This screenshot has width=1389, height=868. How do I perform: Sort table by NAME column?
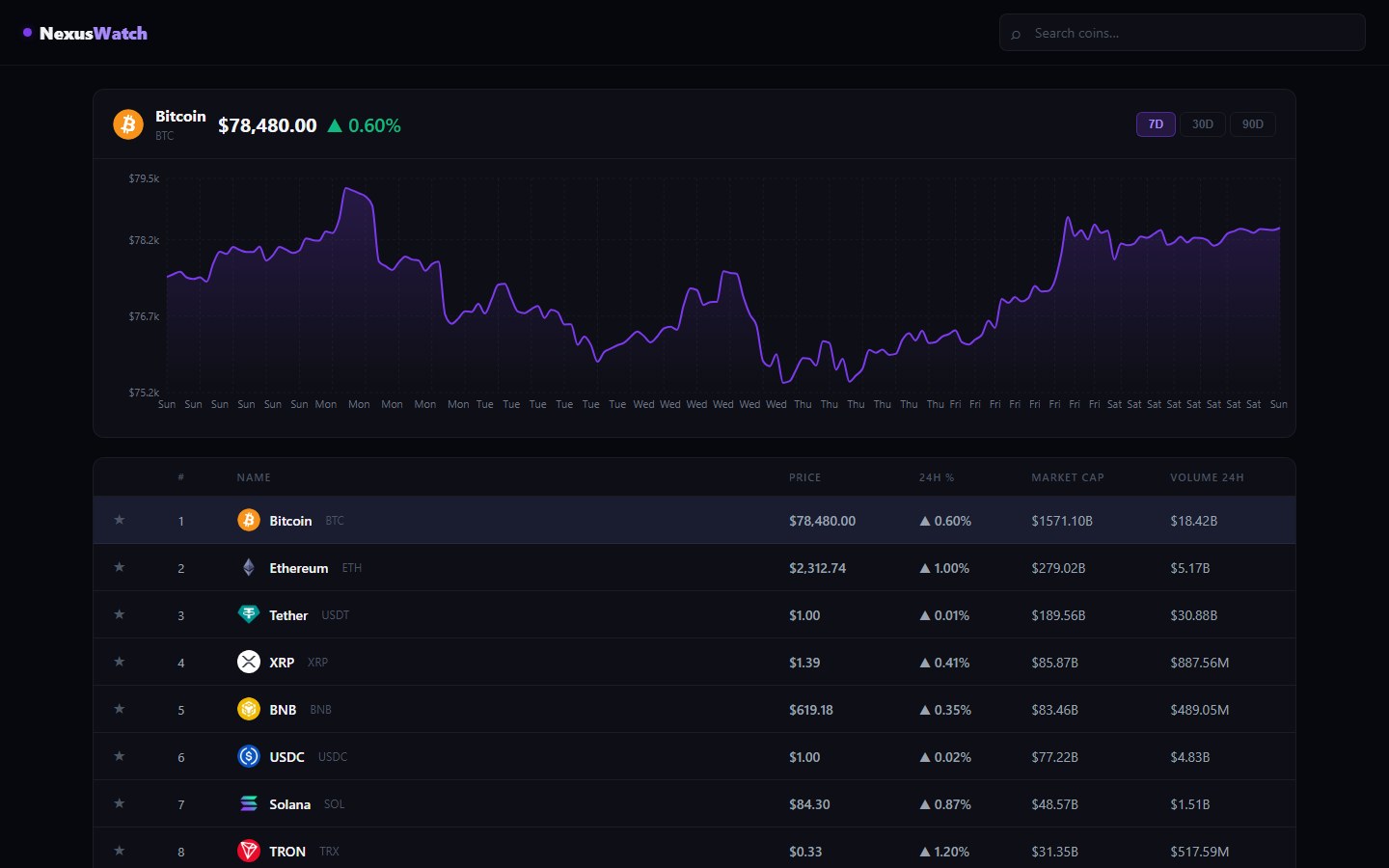254,477
